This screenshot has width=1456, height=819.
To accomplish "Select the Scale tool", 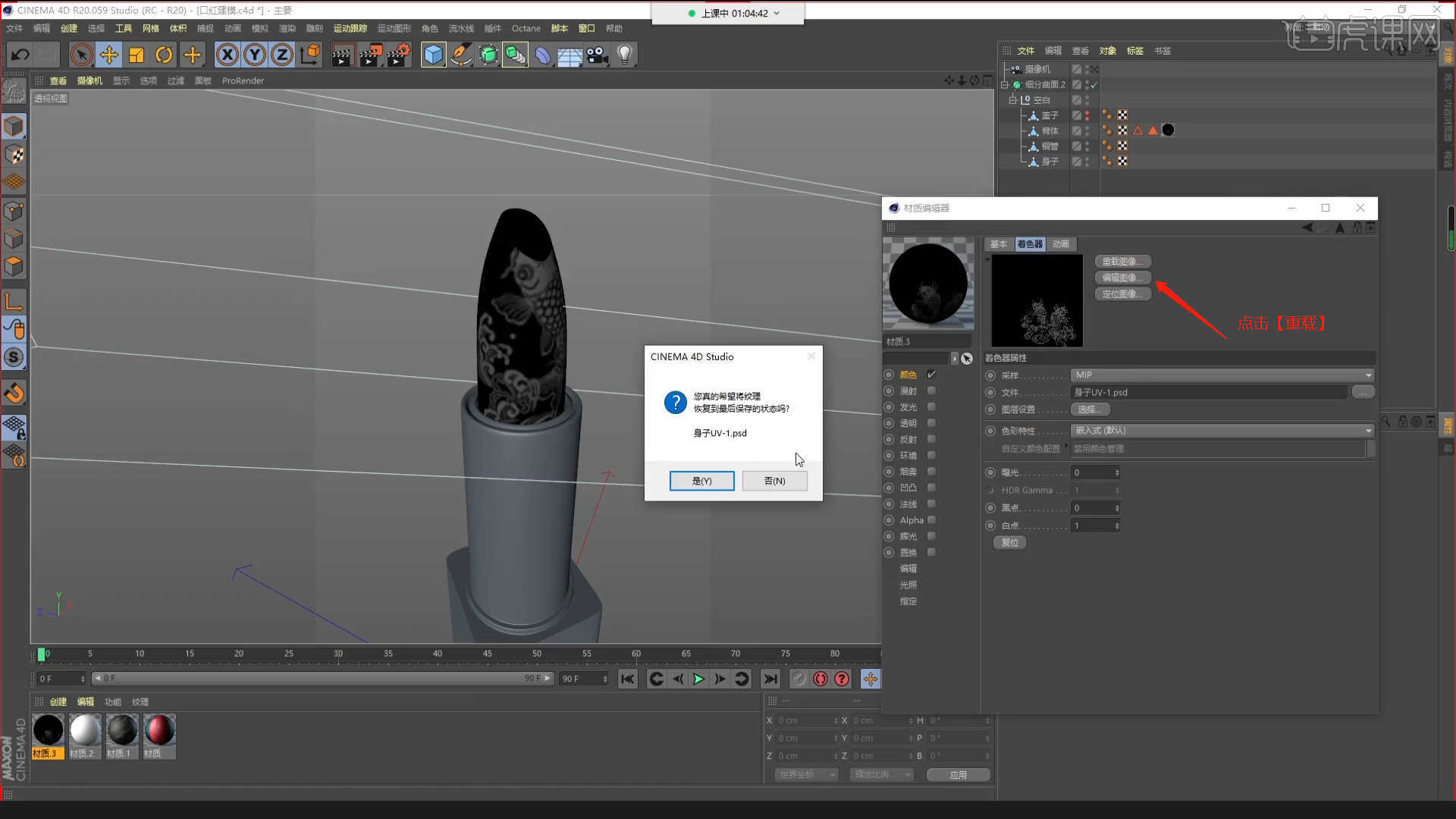I will click(136, 55).
